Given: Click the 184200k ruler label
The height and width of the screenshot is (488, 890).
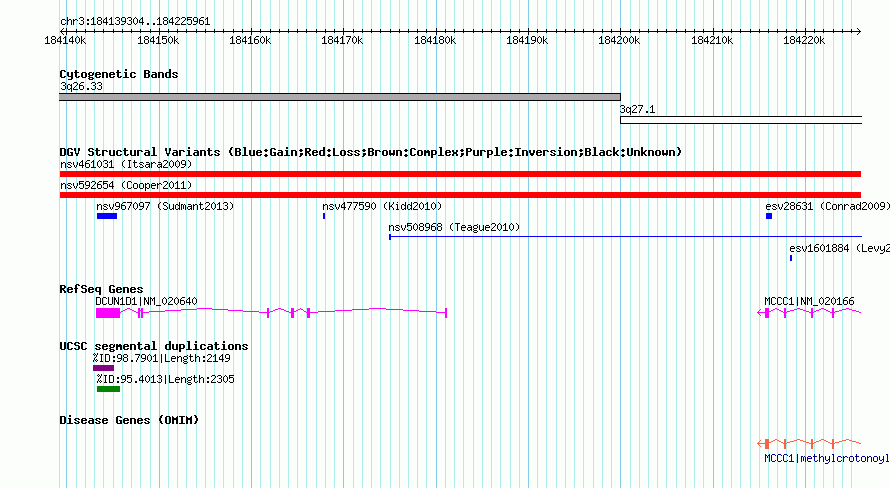Looking at the screenshot, I should click(619, 41).
